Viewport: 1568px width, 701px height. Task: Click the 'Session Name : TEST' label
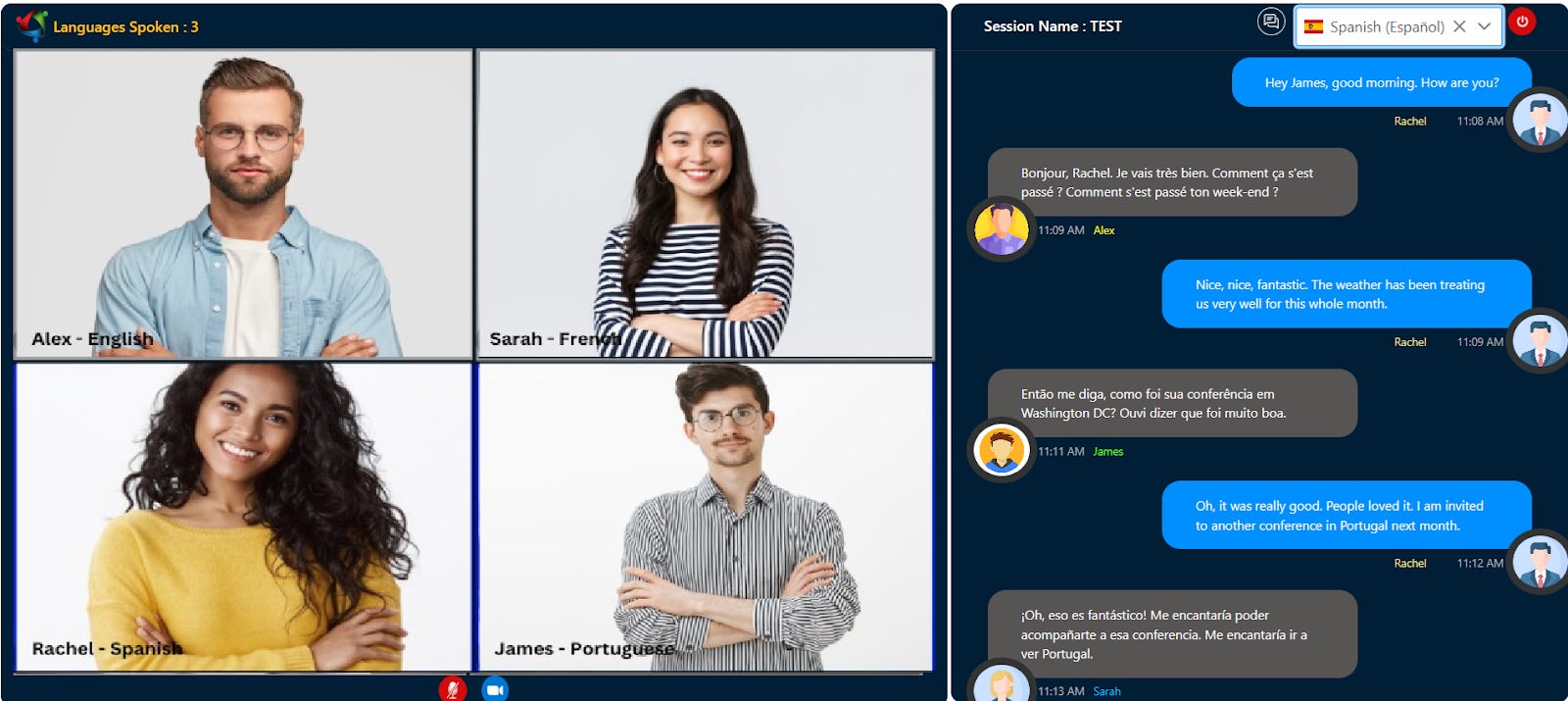[1053, 26]
